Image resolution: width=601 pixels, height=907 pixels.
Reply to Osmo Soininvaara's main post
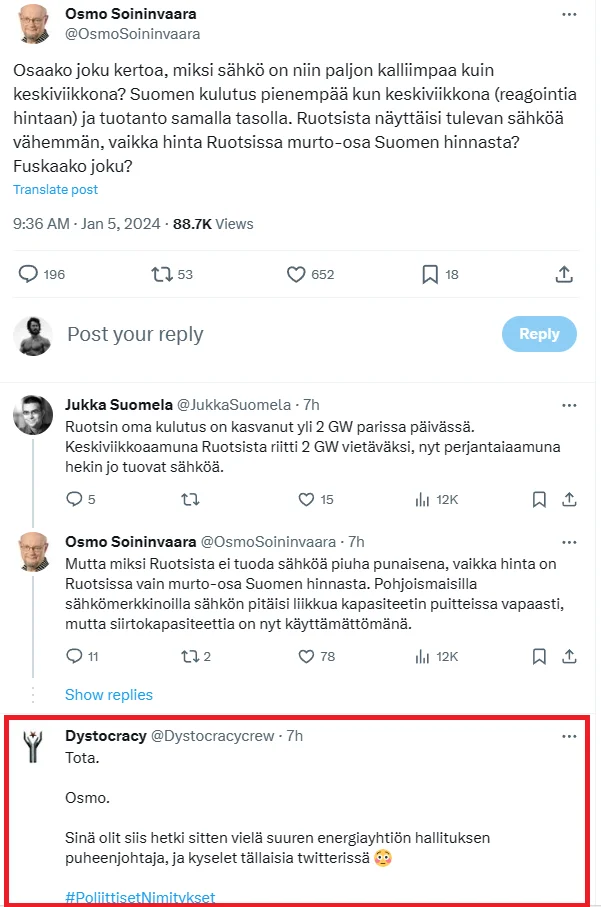29,274
